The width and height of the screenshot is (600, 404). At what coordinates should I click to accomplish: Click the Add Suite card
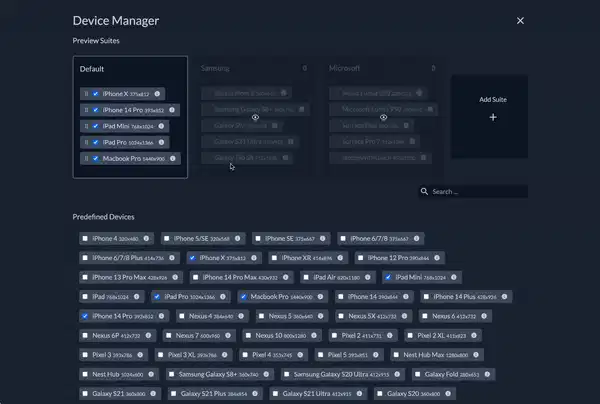[x=489, y=116]
